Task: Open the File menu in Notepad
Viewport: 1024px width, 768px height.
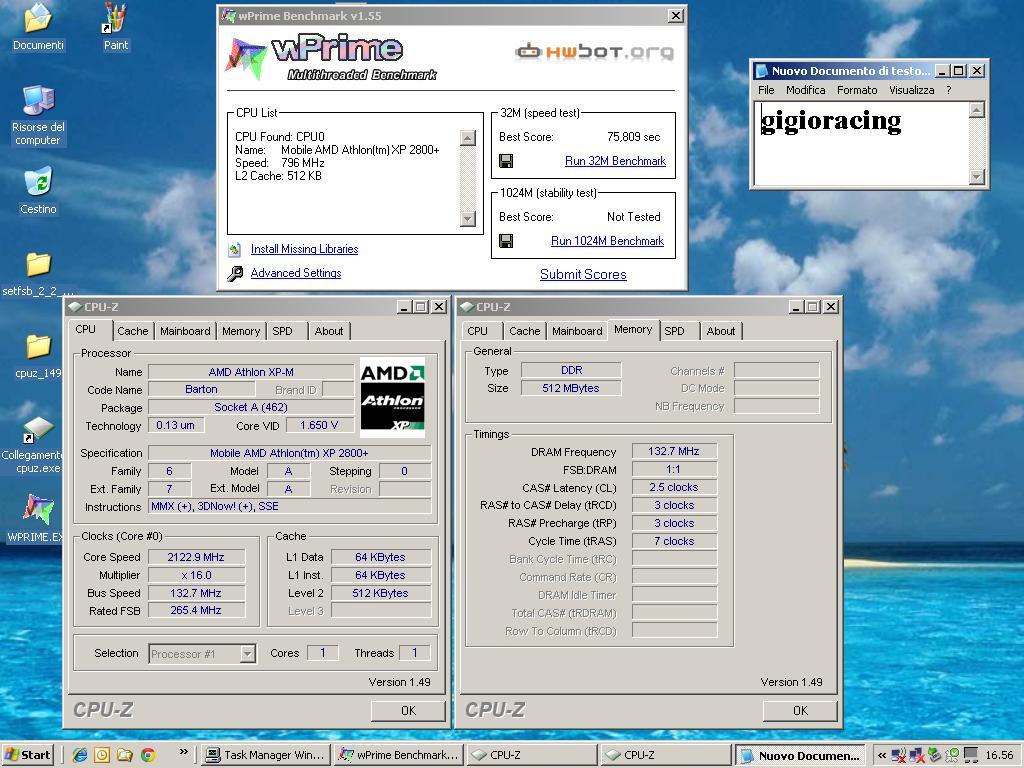Action: [766, 90]
